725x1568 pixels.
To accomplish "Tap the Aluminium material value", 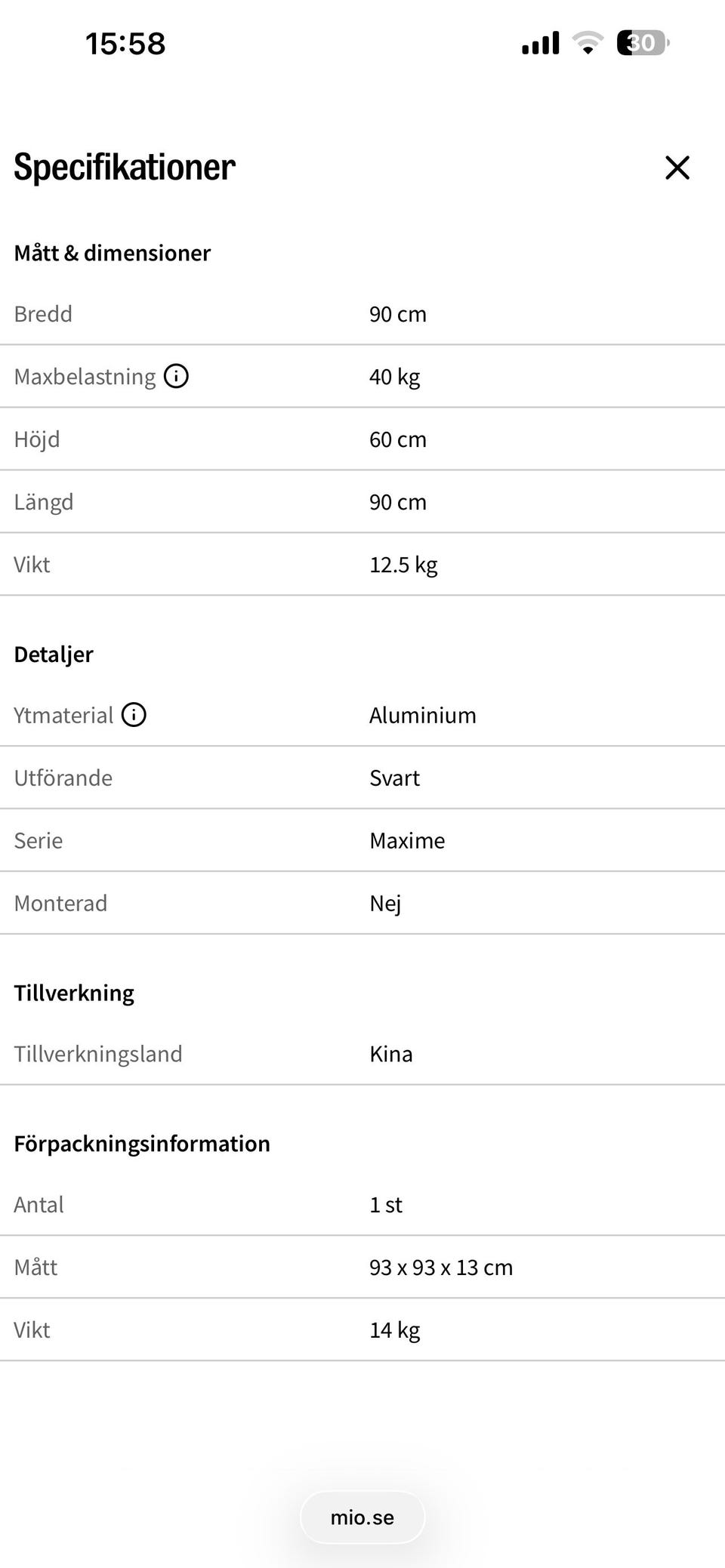I will click(x=423, y=715).
